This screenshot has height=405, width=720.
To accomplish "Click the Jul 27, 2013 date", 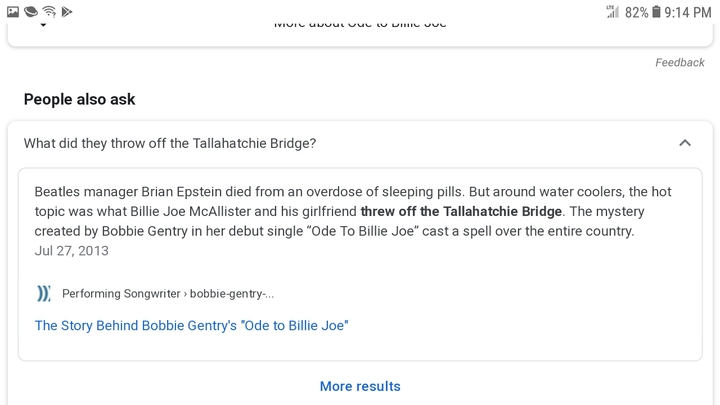I will (x=72, y=251).
